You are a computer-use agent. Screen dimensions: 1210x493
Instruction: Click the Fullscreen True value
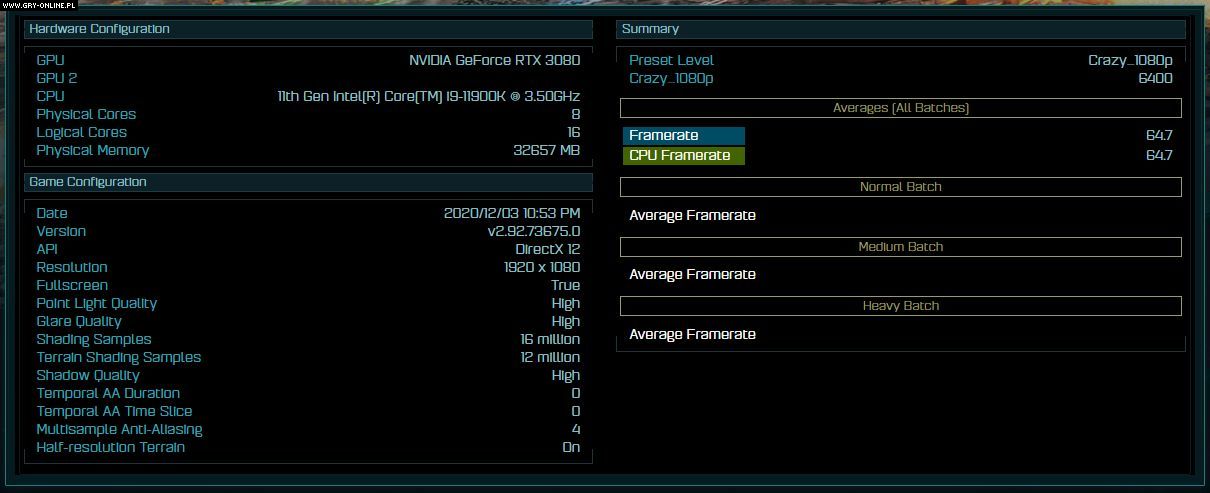565,286
